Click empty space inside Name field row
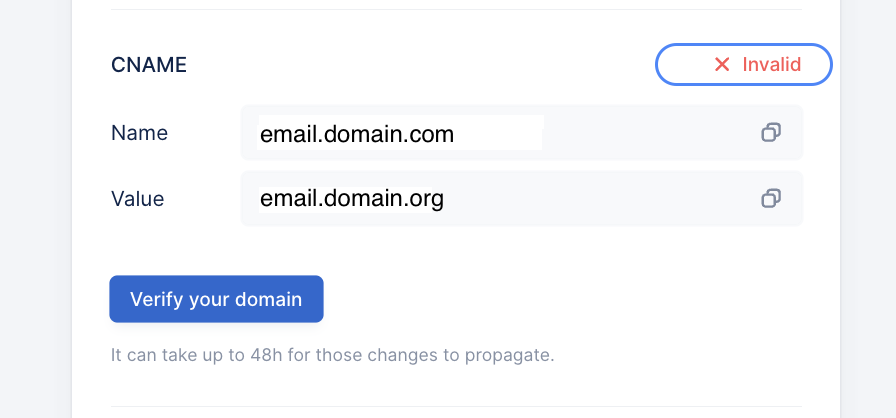The width and height of the screenshot is (896, 418). (x=646, y=132)
